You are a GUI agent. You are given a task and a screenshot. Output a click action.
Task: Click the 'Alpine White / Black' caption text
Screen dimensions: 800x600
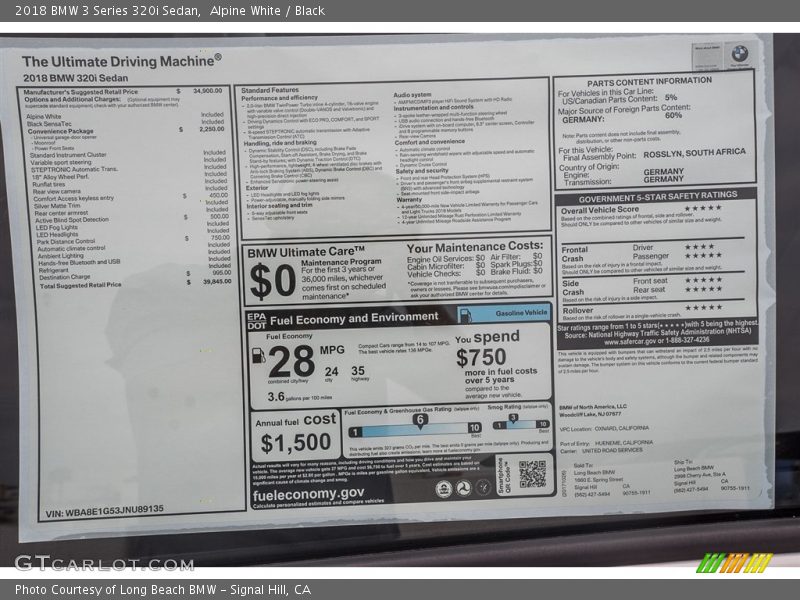[267, 11]
